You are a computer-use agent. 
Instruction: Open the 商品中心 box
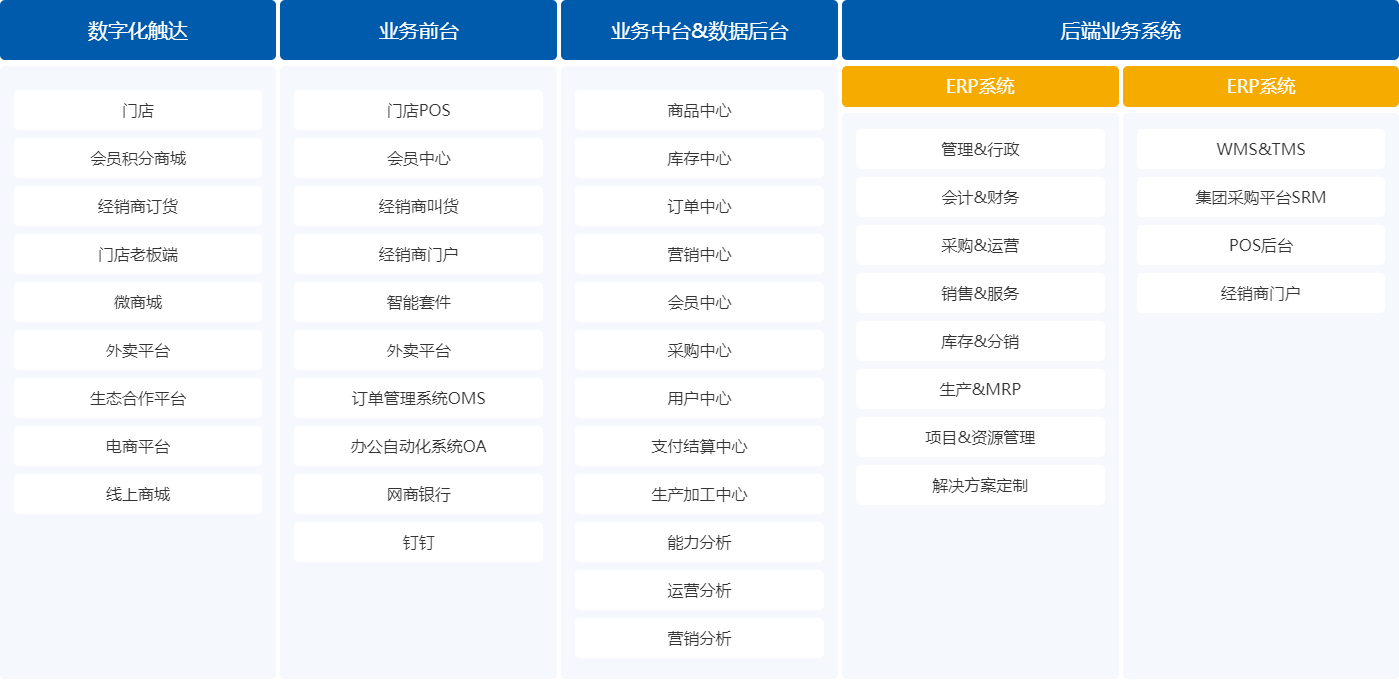pos(699,110)
